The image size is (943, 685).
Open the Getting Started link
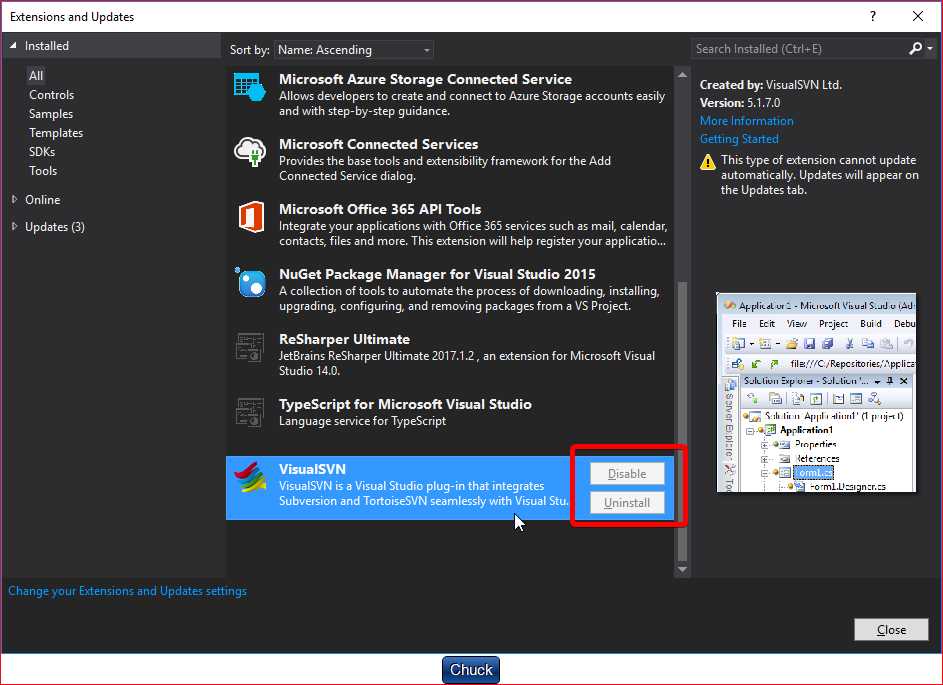739,139
